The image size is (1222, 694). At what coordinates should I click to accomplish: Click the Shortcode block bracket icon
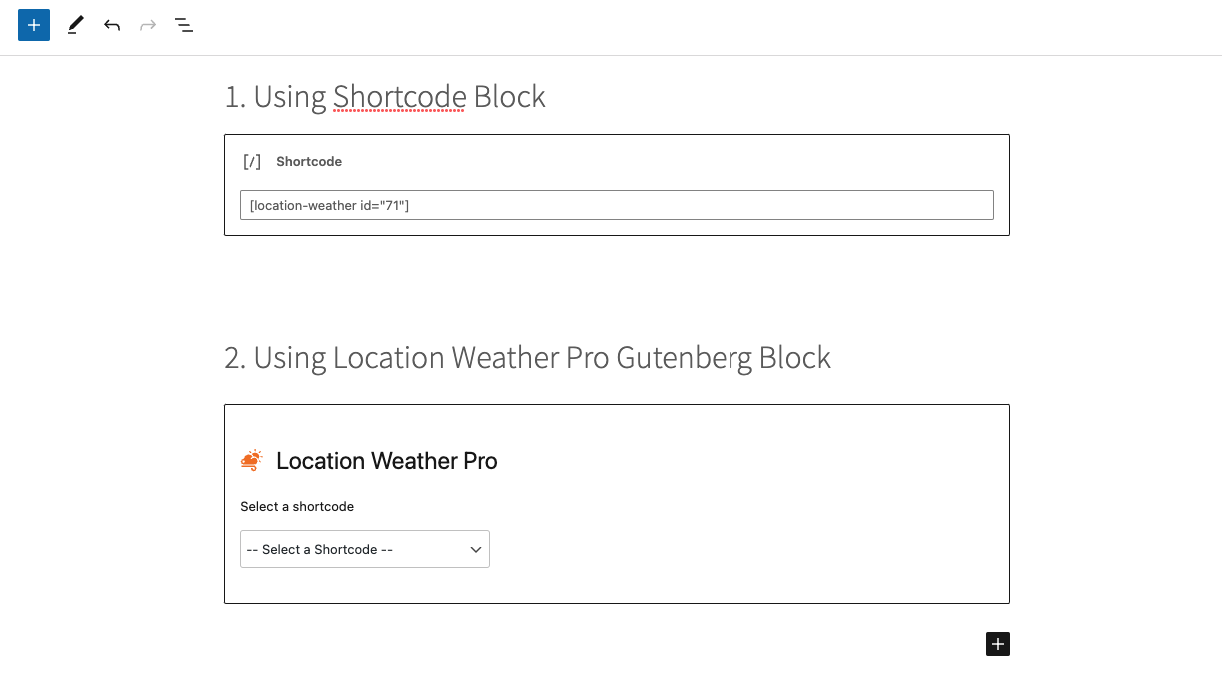coord(252,161)
